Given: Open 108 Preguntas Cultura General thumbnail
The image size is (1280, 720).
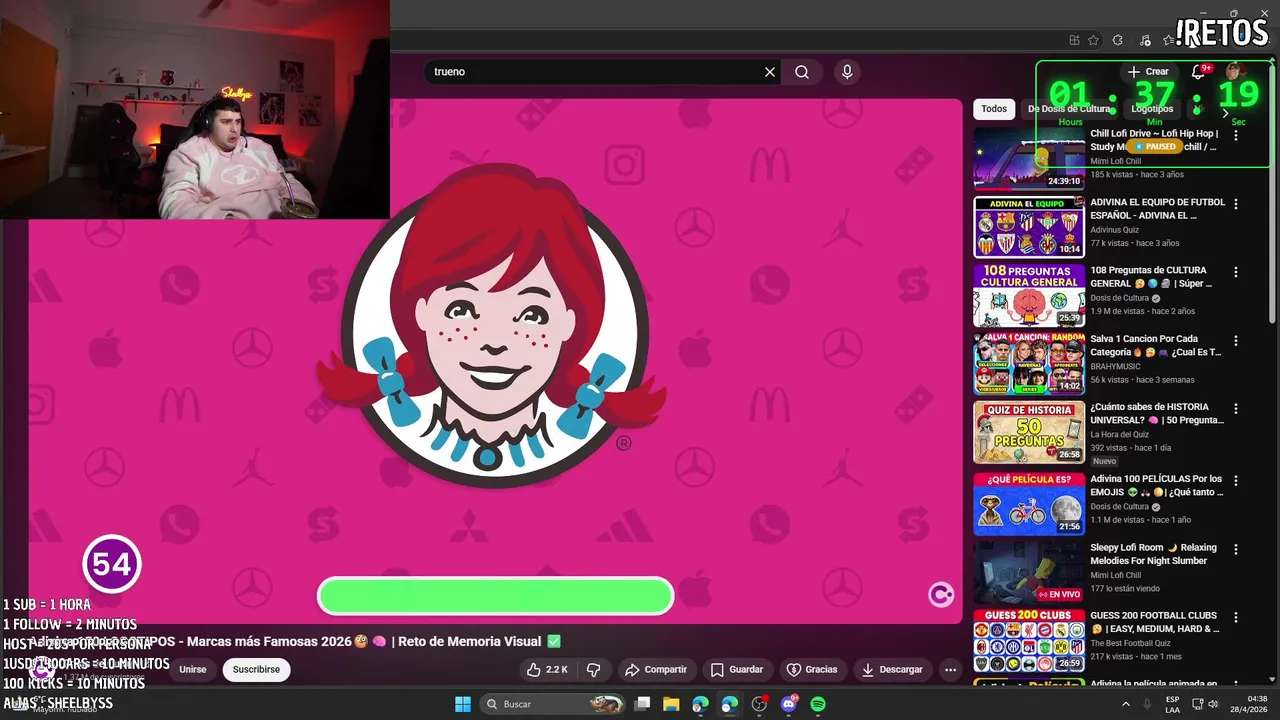Looking at the screenshot, I should pyautogui.click(x=1029, y=295).
